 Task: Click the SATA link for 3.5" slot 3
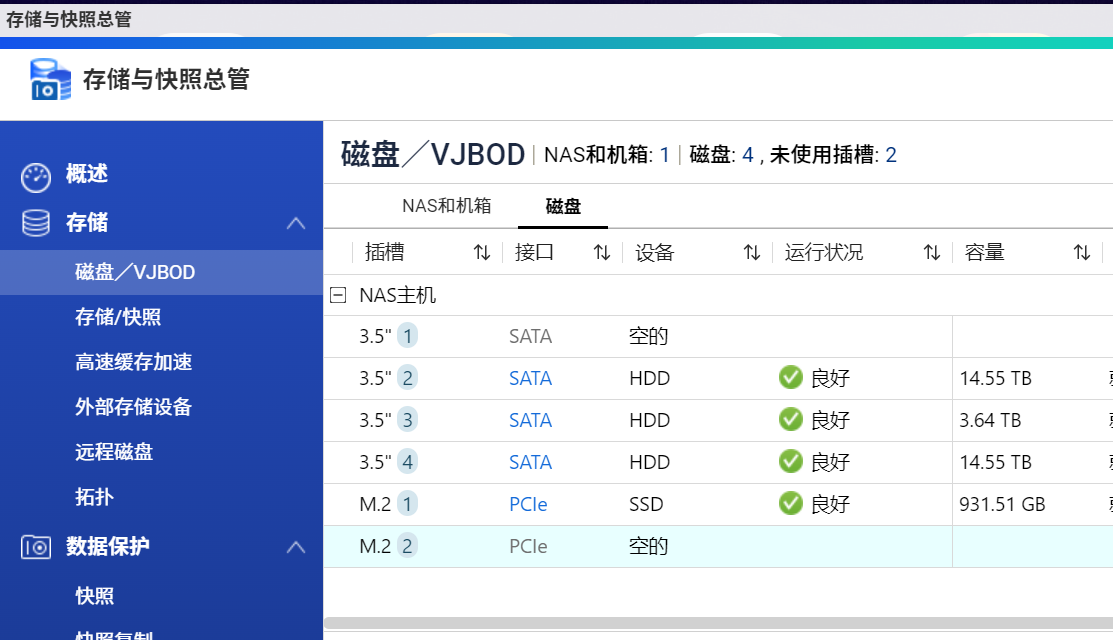tap(530, 420)
